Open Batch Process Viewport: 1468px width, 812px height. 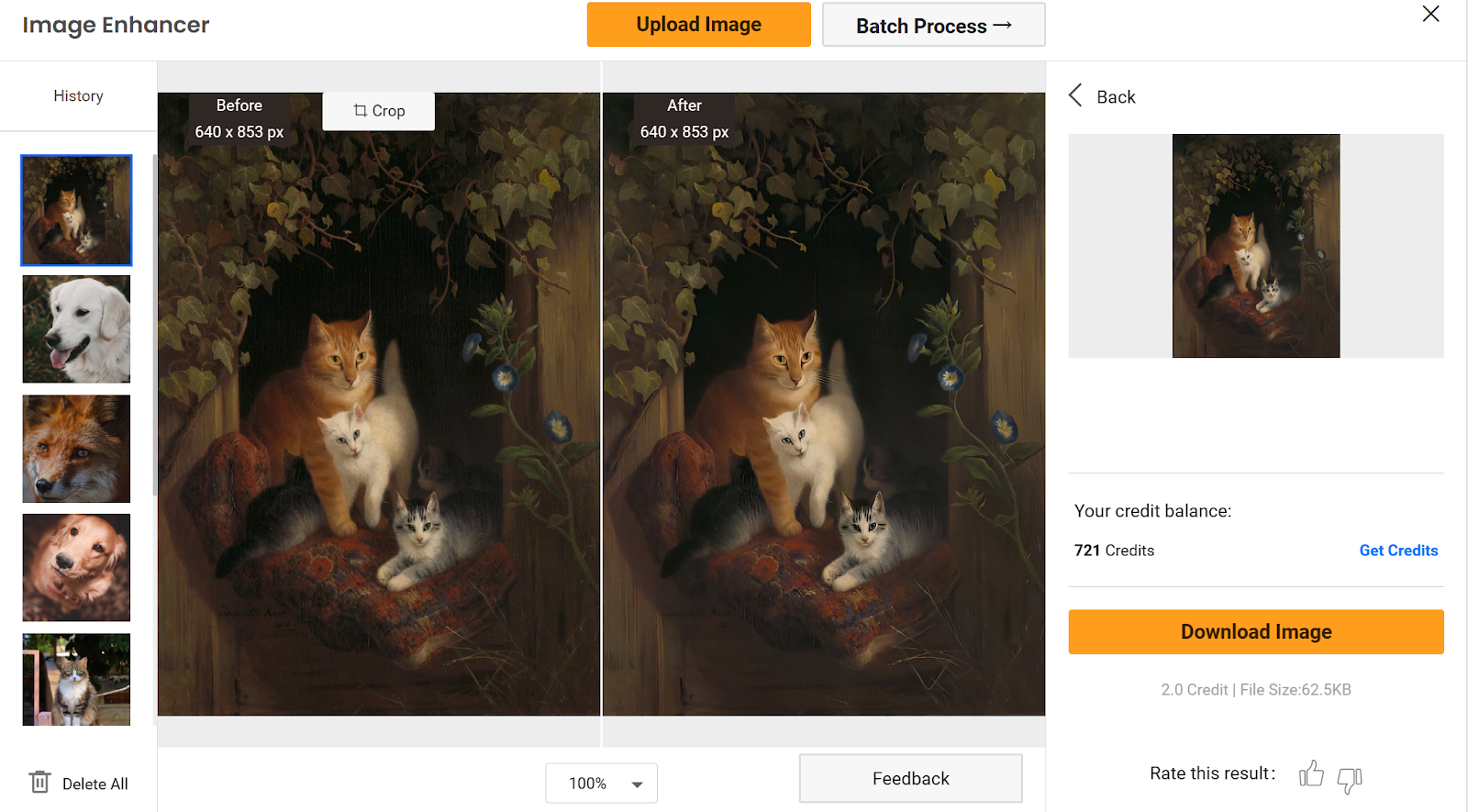pos(933,26)
